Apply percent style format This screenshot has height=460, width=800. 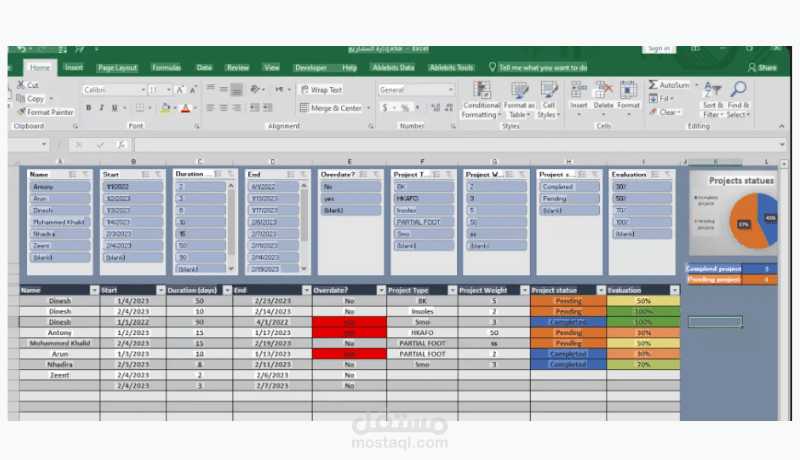click(405, 108)
